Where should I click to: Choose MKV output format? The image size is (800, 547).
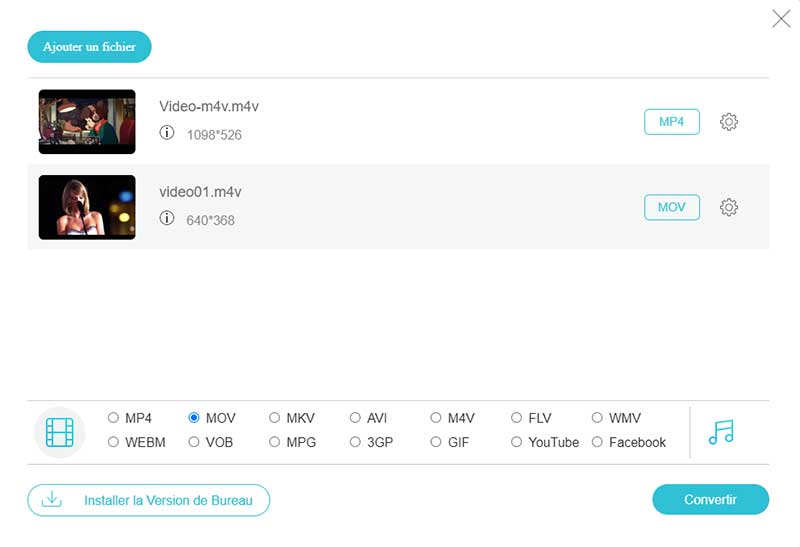275,418
